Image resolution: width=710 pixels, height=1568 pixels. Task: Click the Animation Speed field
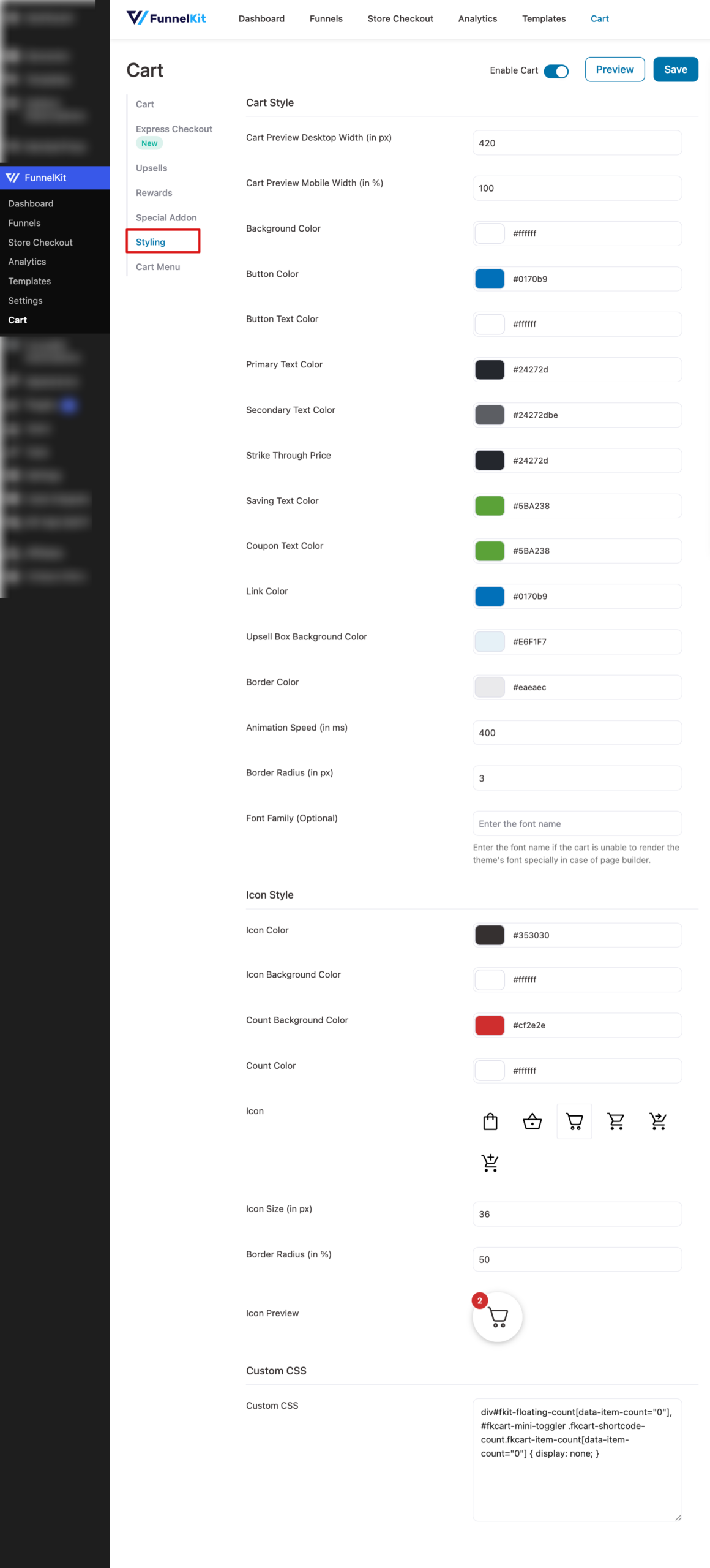point(577,733)
